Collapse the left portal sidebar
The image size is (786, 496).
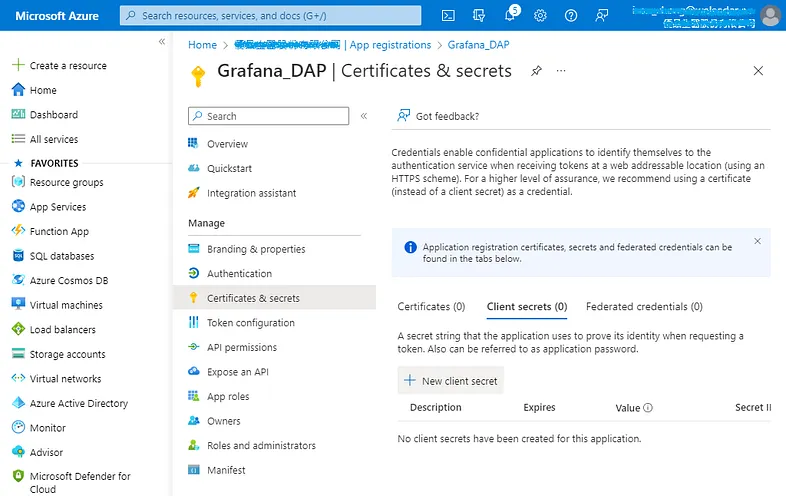tap(162, 42)
